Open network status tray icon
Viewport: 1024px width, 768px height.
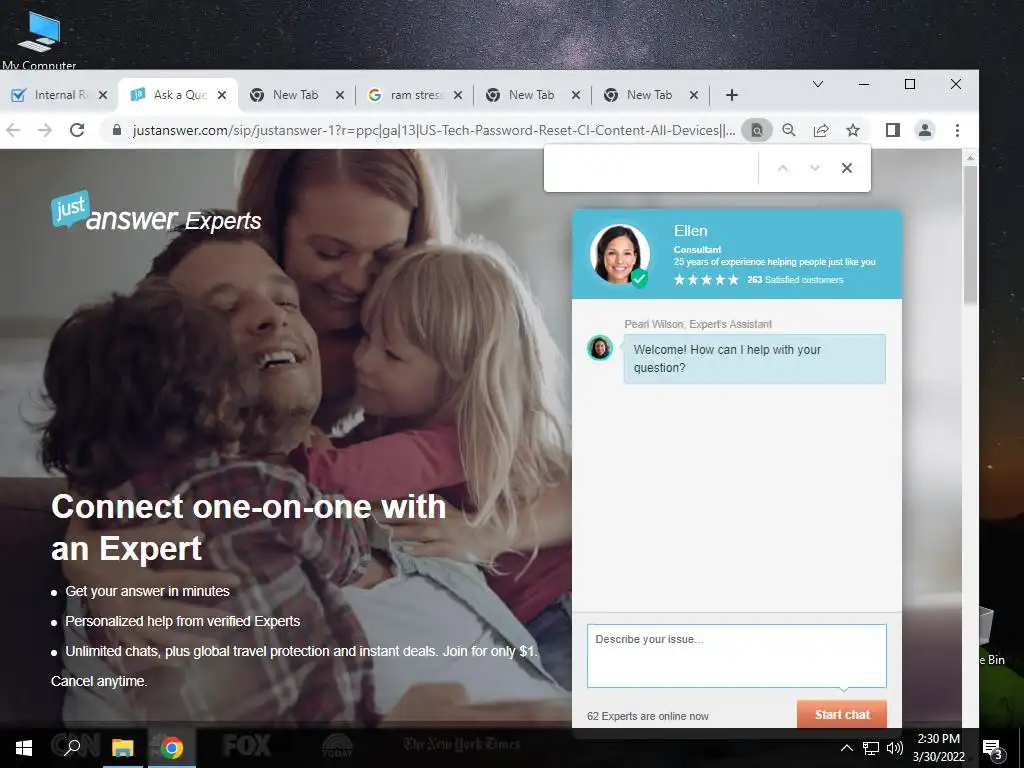(871, 748)
